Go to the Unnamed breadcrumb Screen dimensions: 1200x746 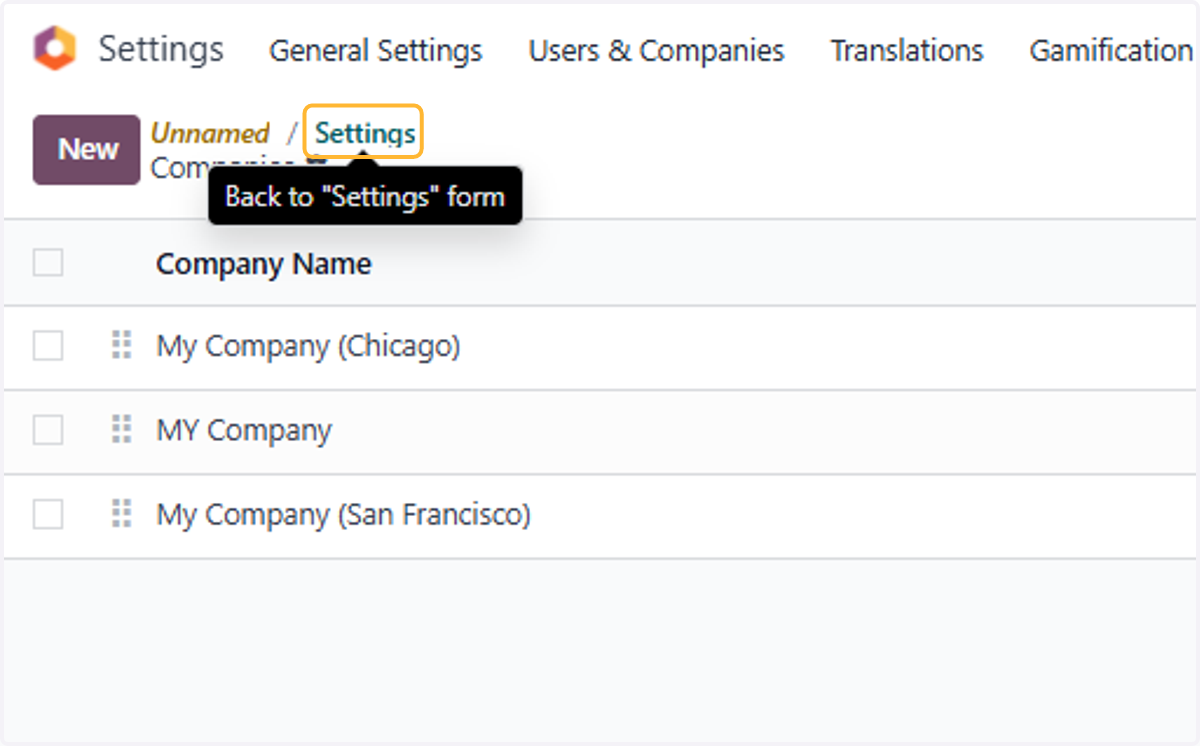coord(210,133)
